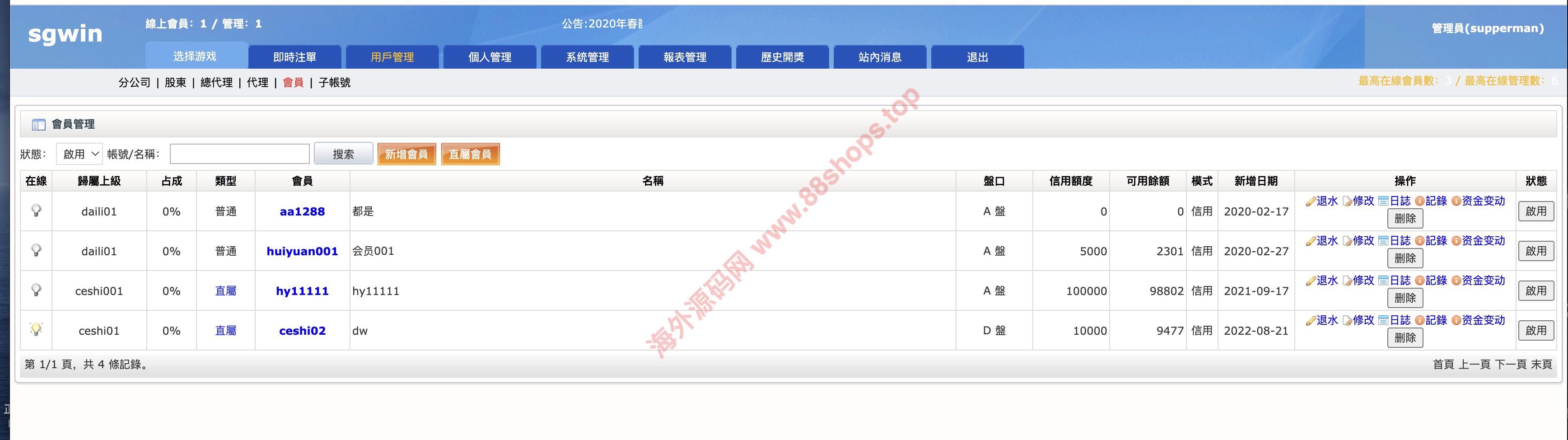Image resolution: width=1568 pixels, height=440 pixels.
Task: Click the 帳號/名稱 search input field
Action: 239,154
